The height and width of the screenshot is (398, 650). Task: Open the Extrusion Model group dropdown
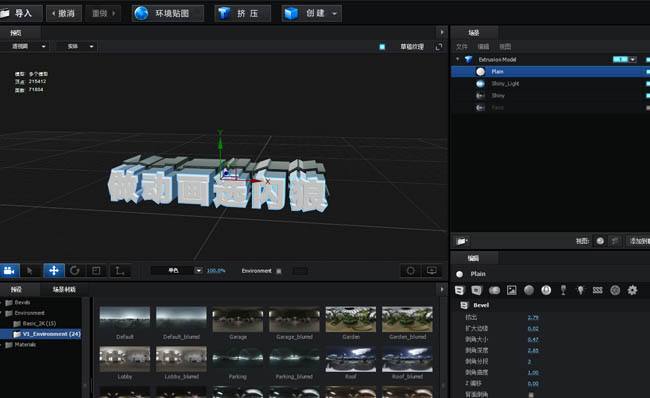[x=633, y=60]
